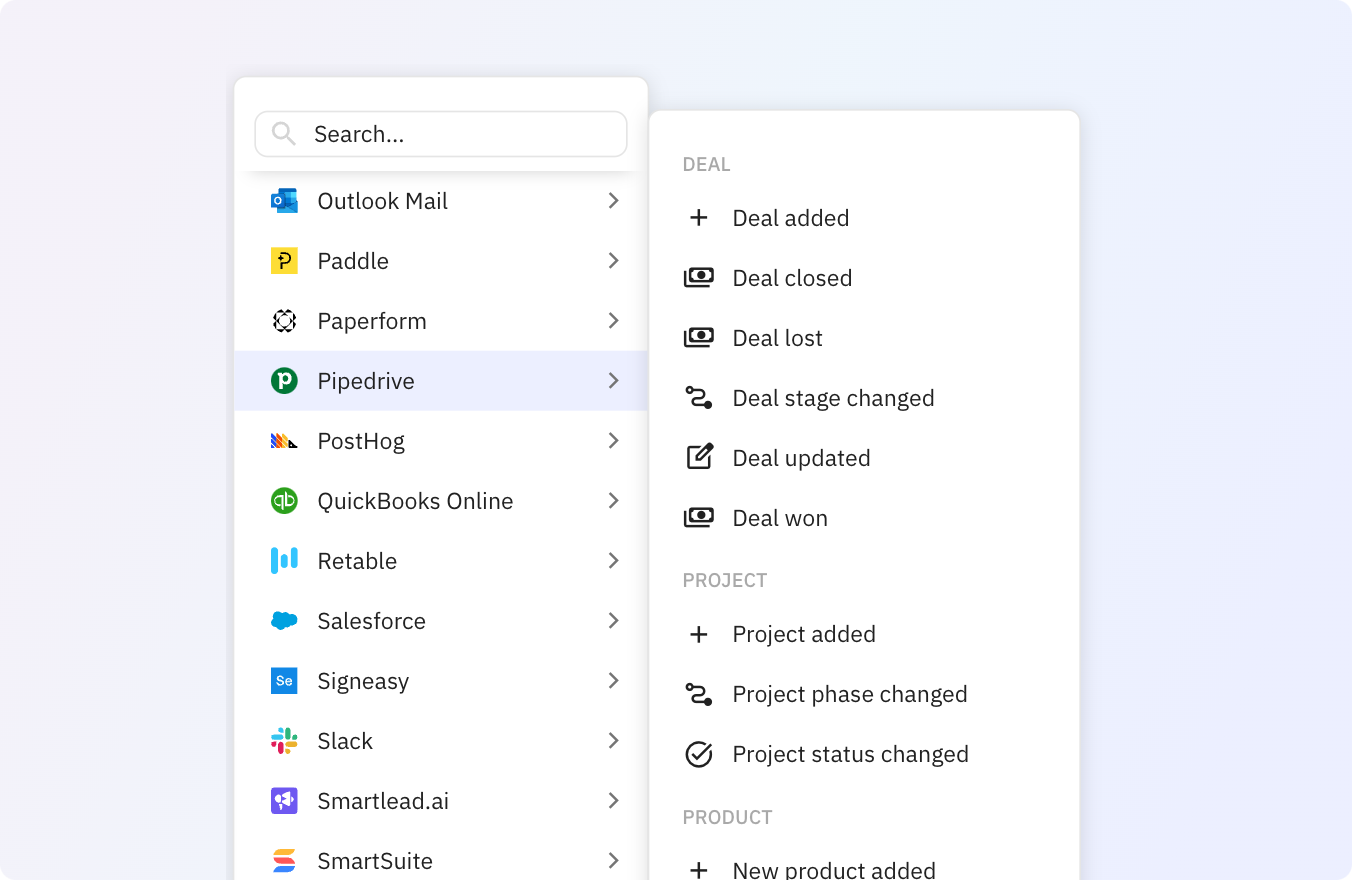This screenshot has height=880, width=1352.
Task: Open the Outlook Mail app entry
Action: 441,201
